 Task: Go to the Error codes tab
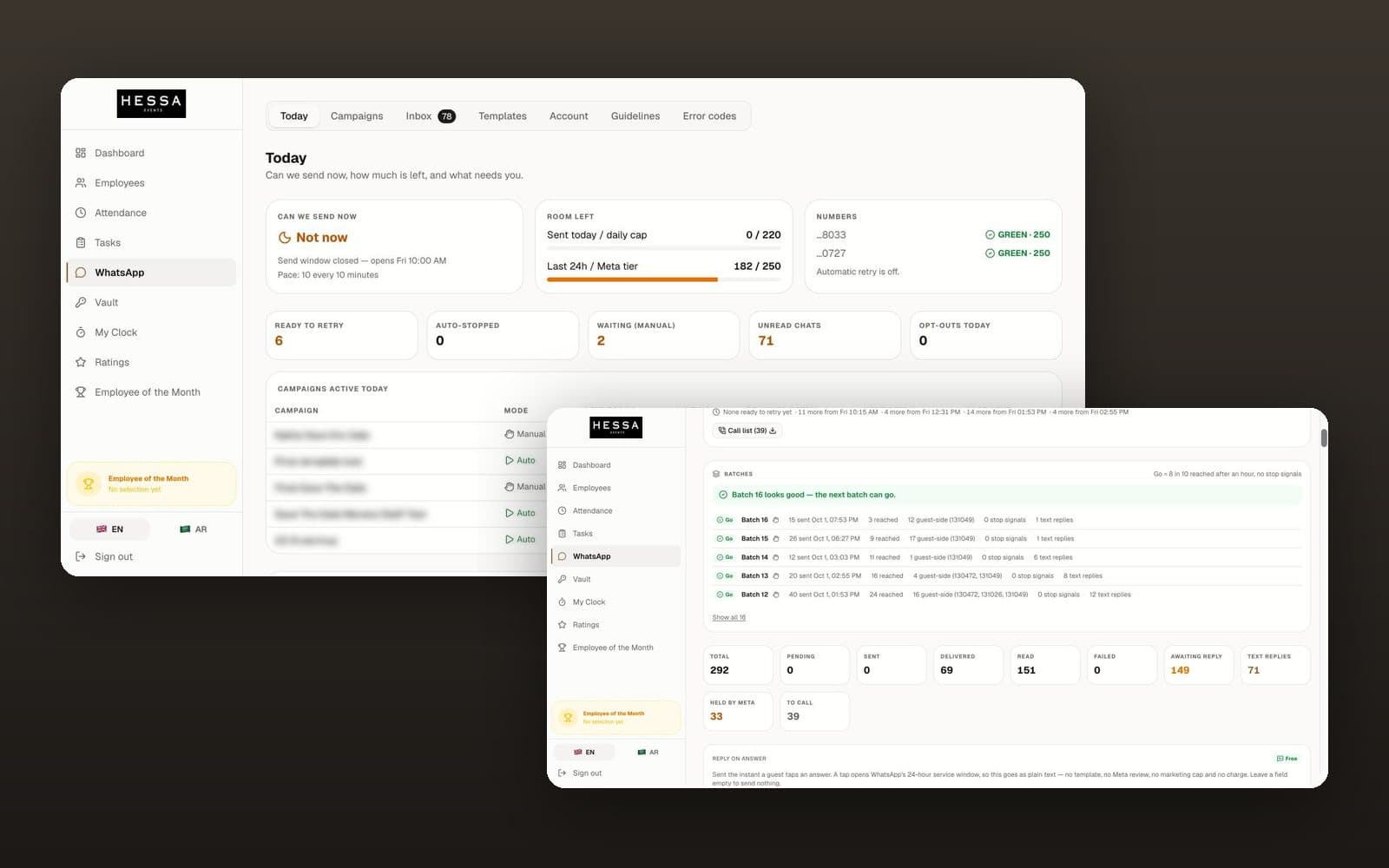click(709, 116)
